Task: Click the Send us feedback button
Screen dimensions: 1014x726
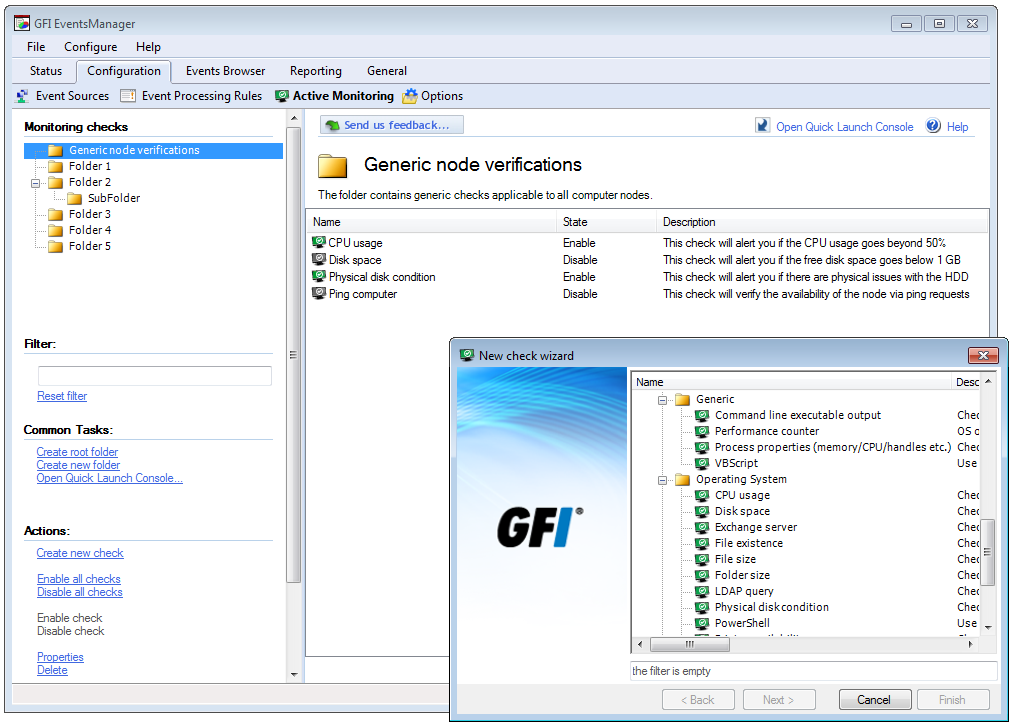Action: coord(392,125)
